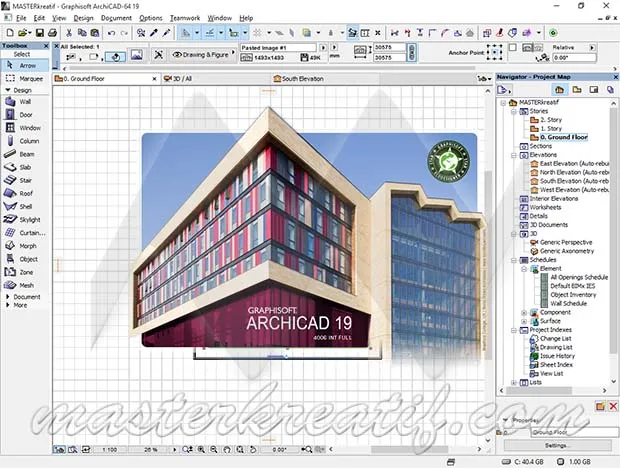Collapse the Stories tree node
The width and height of the screenshot is (620, 468).
tap(514, 111)
